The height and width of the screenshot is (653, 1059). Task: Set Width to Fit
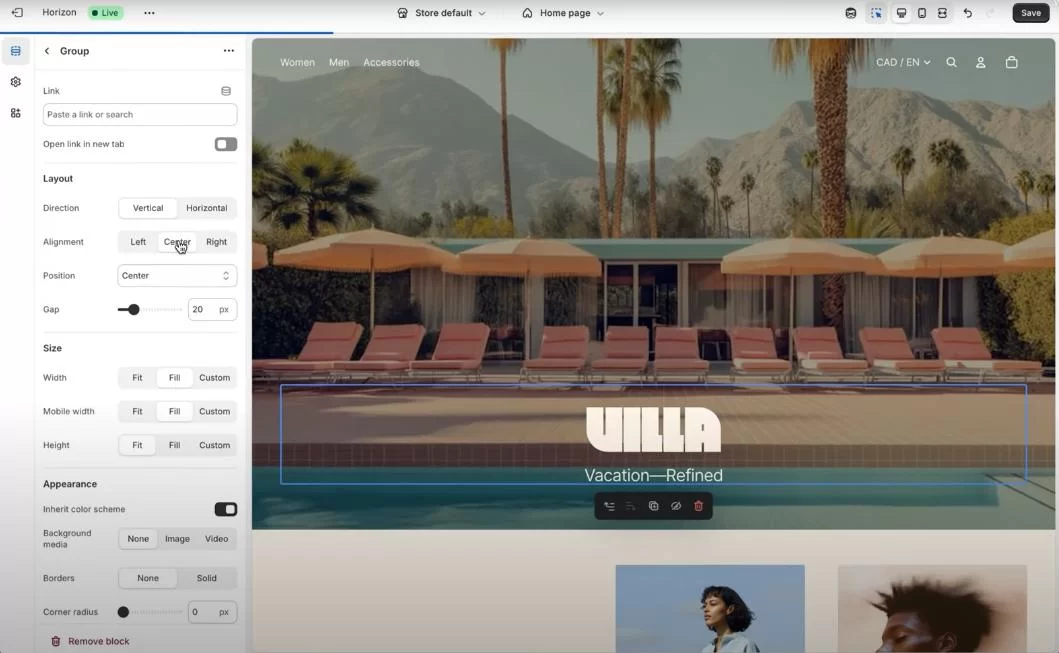(137, 377)
